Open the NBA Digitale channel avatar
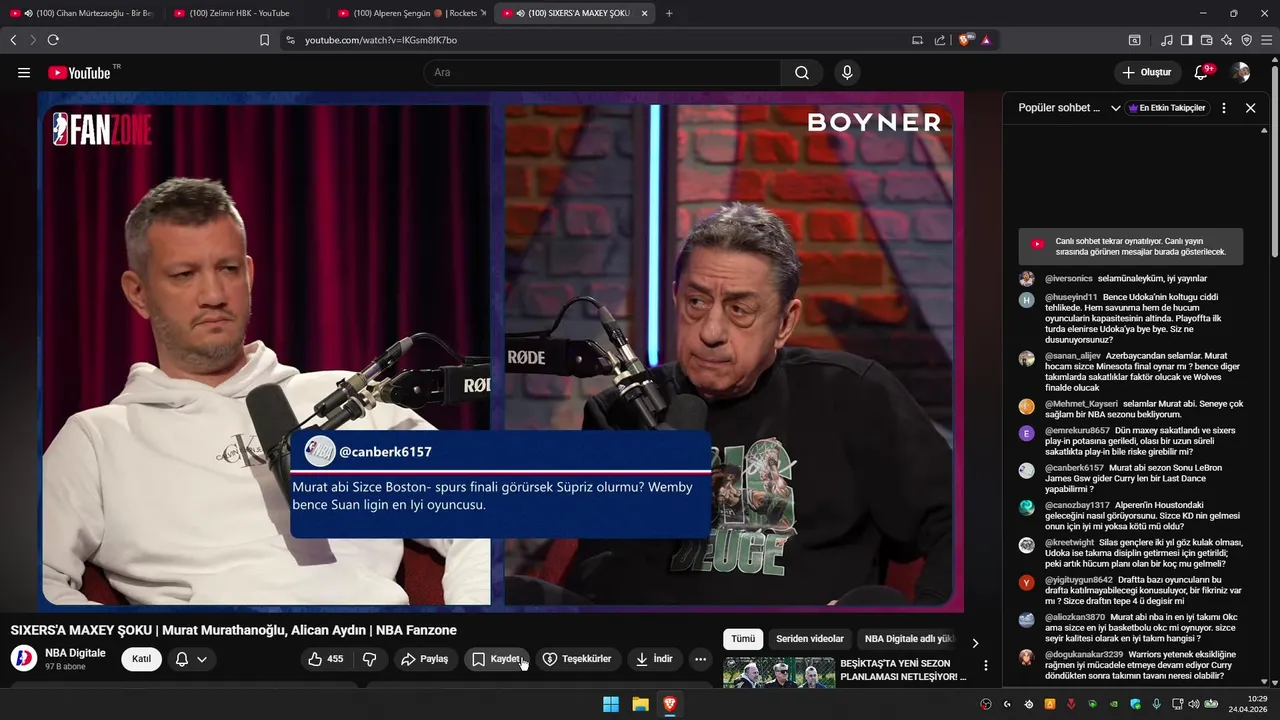The image size is (1280, 720). click(x=24, y=658)
